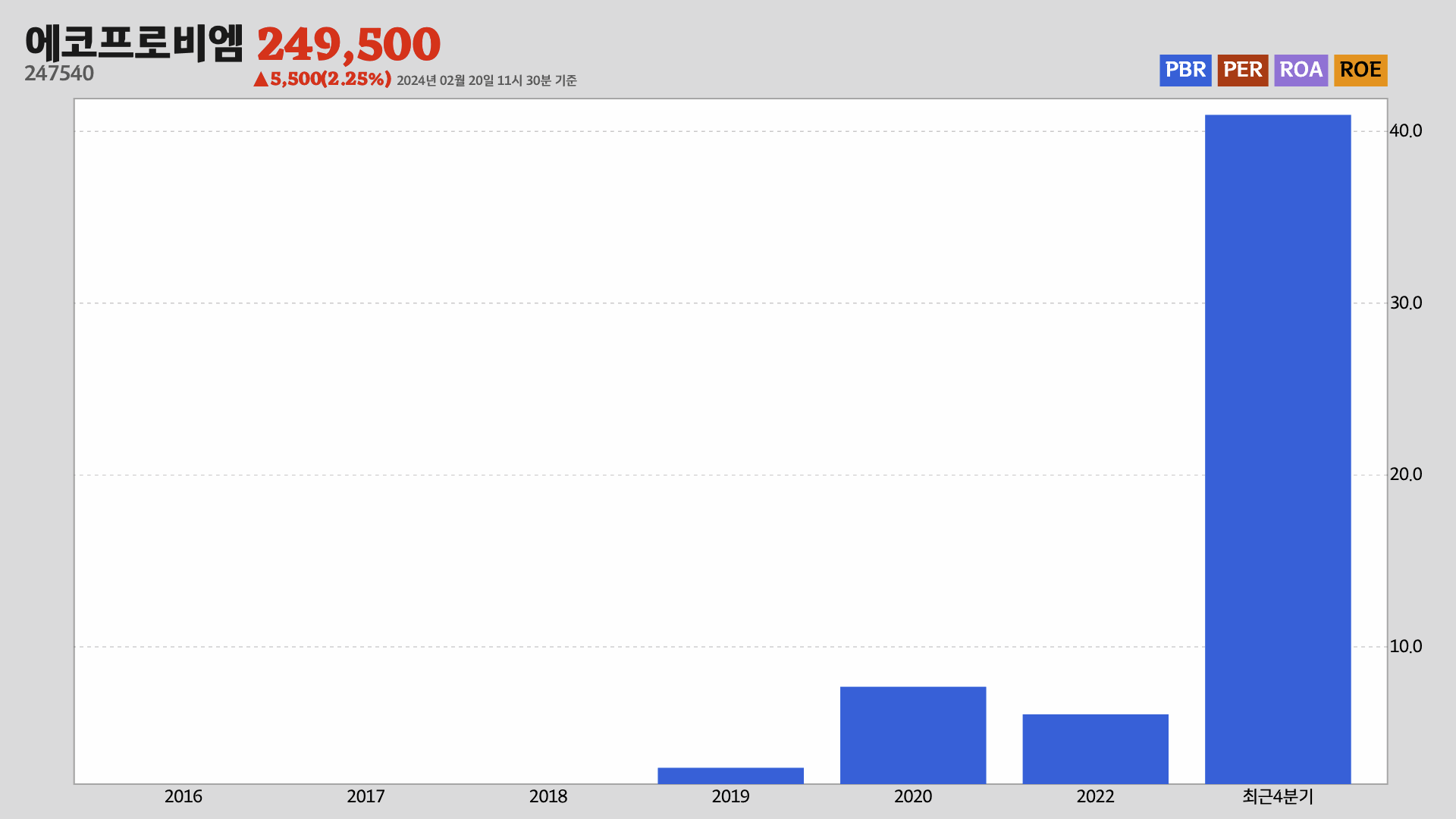Click the 2020 x-axis label

click(913, 796)
